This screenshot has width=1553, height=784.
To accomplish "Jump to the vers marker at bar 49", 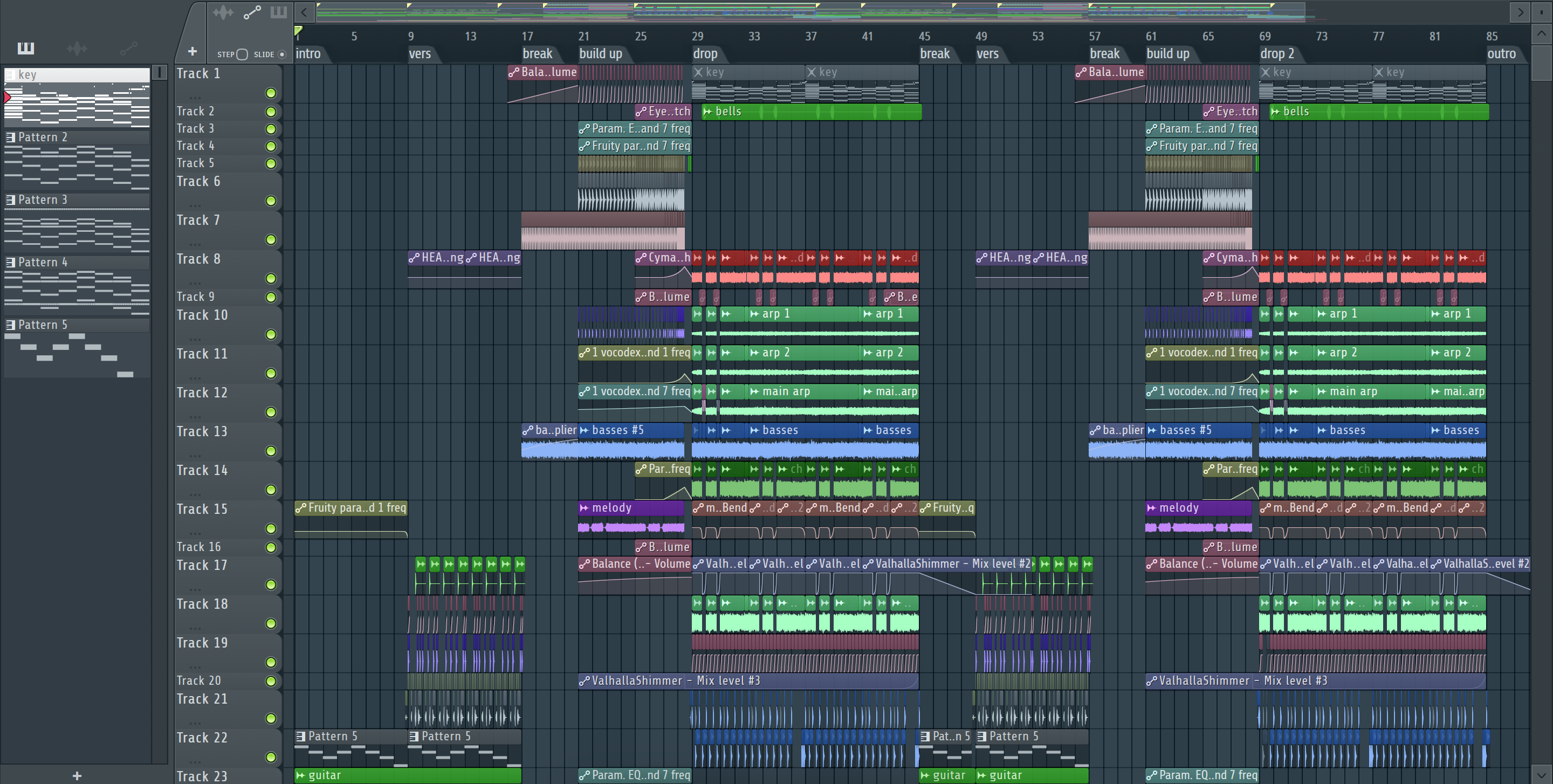I will click(x=987, y=53).
